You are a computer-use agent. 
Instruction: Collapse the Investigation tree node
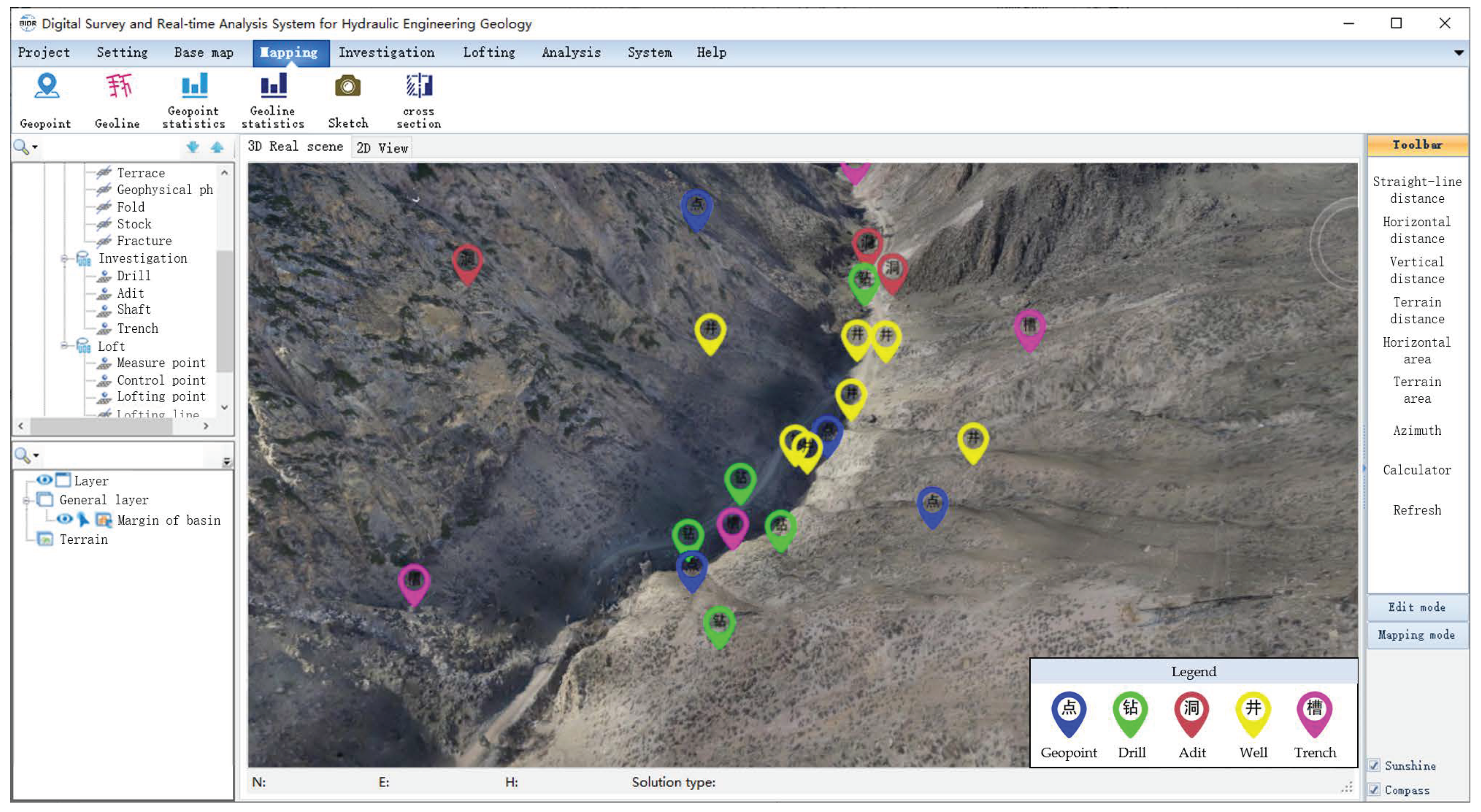tap(64, 259)
